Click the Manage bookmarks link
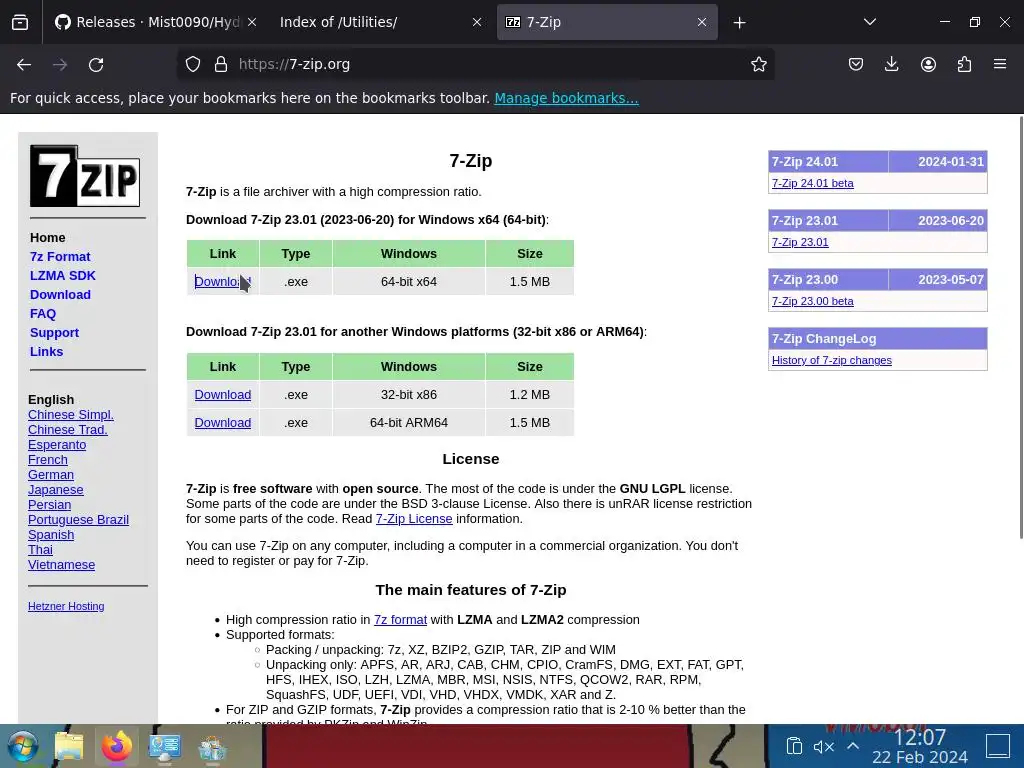1024x768 pixels. (566, 98)
